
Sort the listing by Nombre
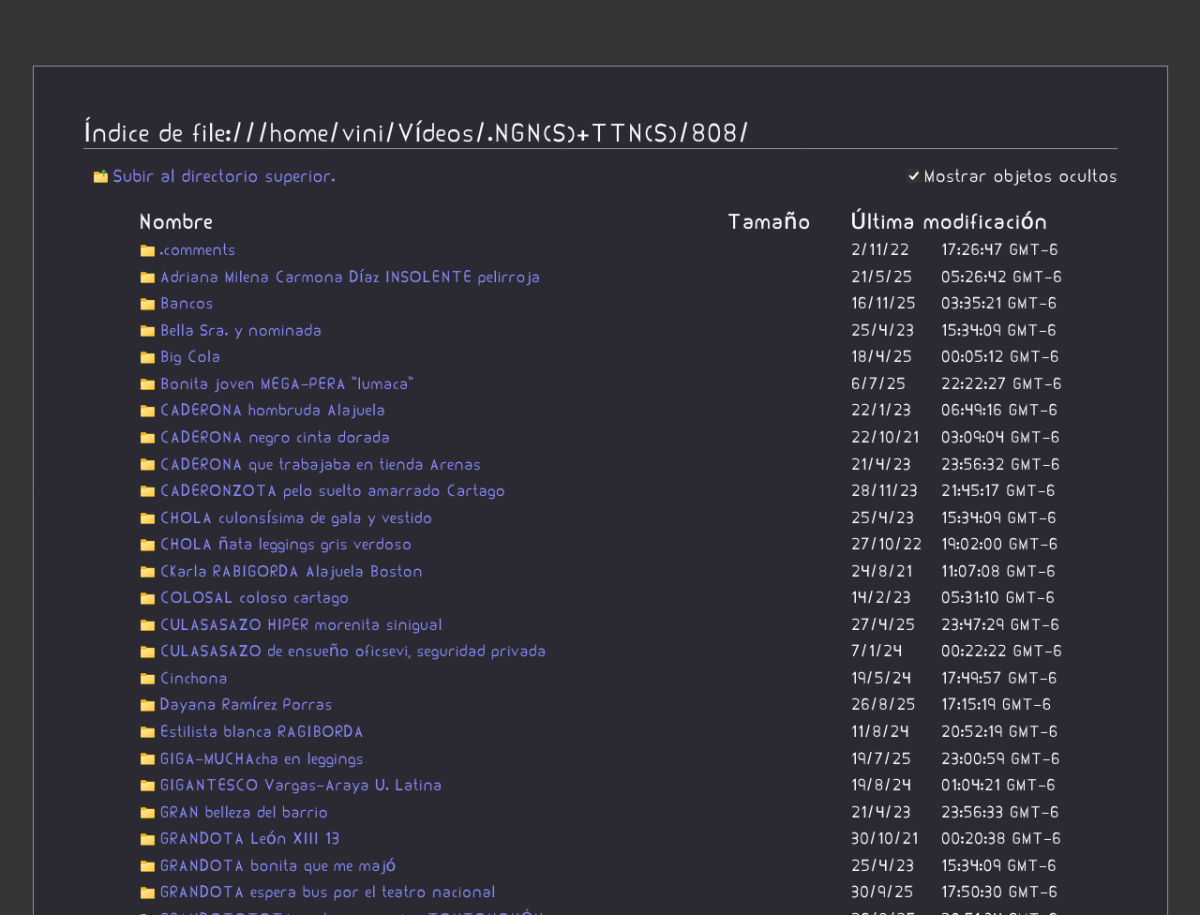tap(176, 221)
